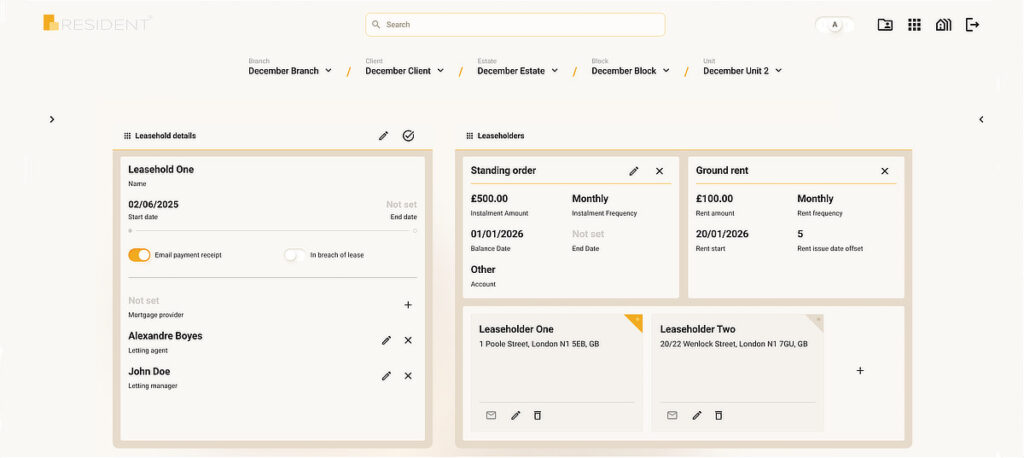The width and height of the screenshot is (1024, 458).
Task: Edit letting agent Alexandre Boyes
Action: click(386, 340)
